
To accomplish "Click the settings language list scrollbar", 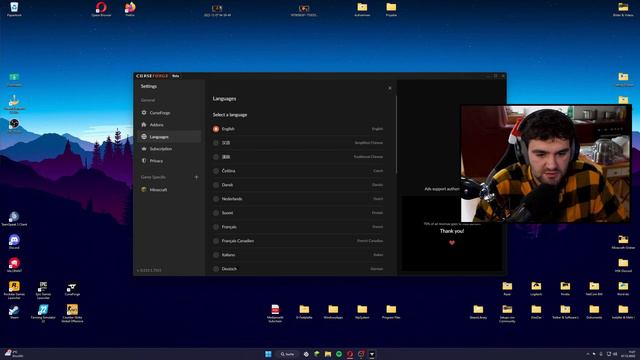I will pyautogui.click(x=396, y=135).
